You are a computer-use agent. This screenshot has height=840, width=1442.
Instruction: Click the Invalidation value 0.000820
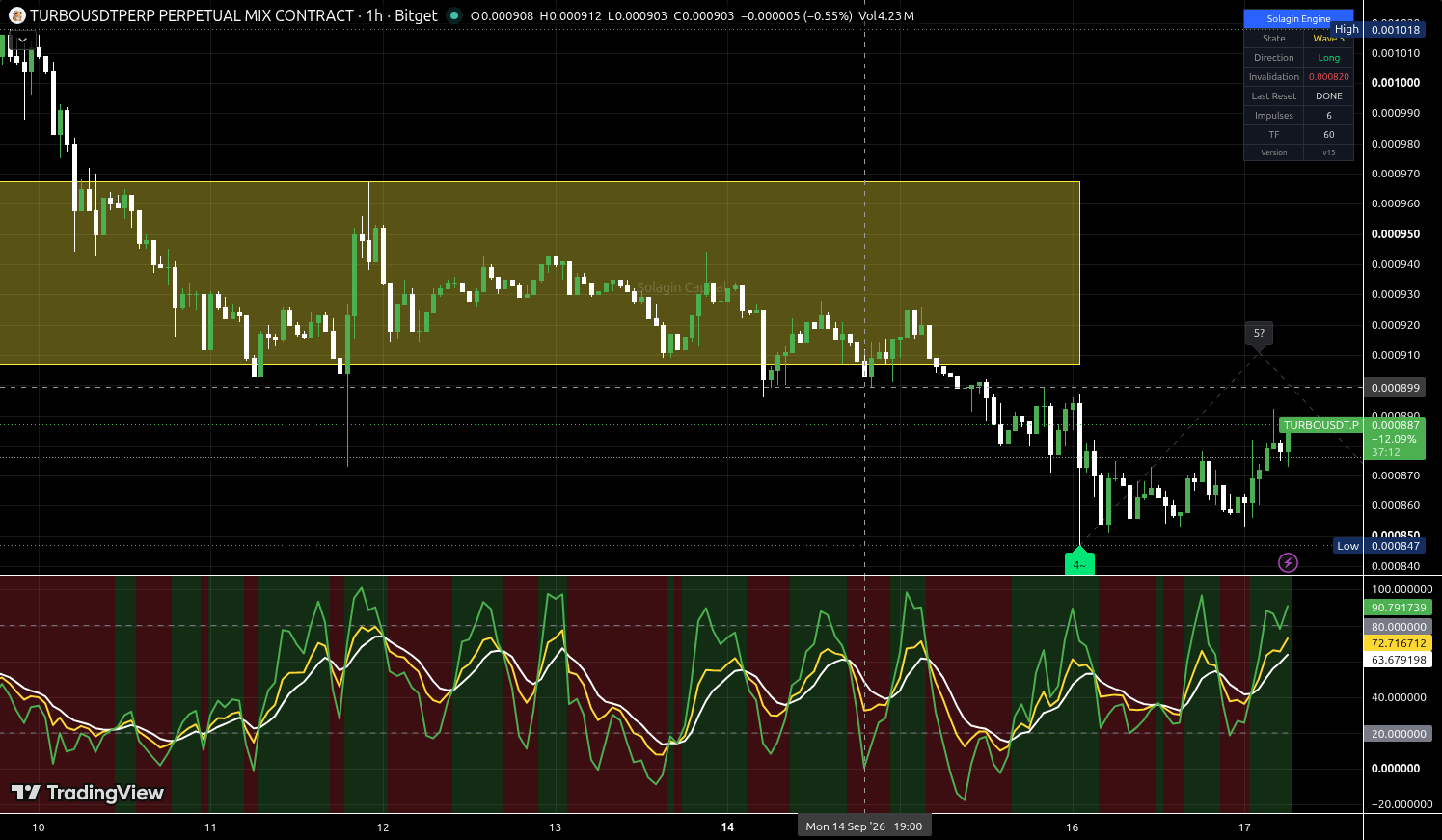(x=1329, y=77)
